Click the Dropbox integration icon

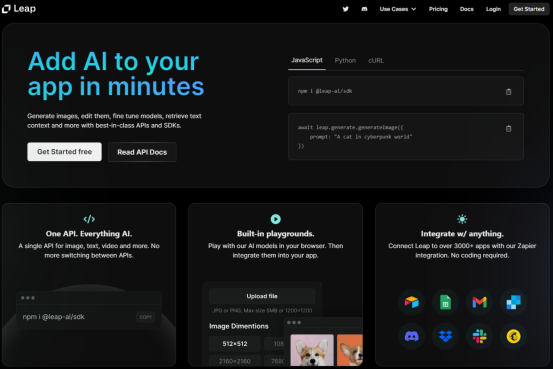click(445, 336)
